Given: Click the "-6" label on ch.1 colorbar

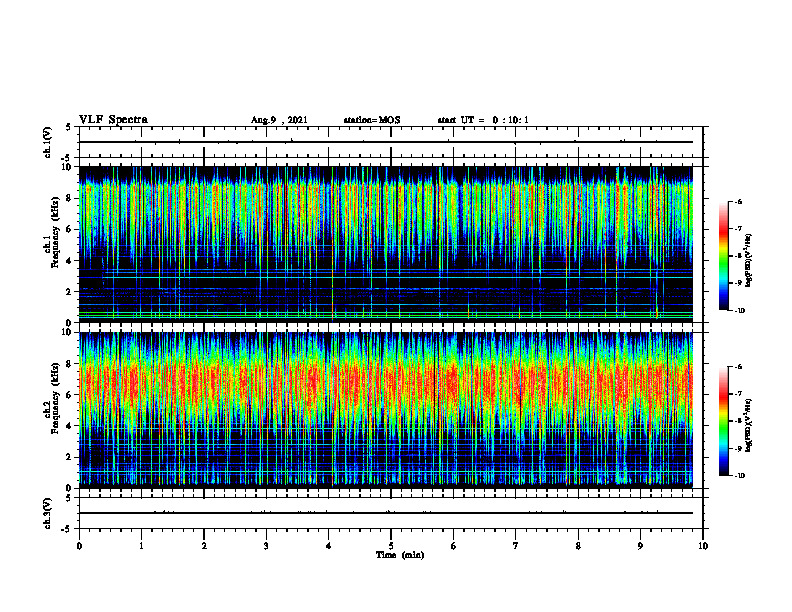Looking at the screenshot, I should pyautogui.click(x=738, y=201).
